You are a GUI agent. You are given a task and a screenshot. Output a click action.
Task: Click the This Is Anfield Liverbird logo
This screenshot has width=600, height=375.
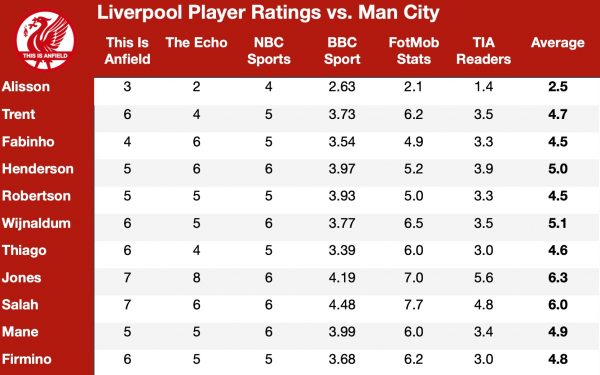(x=45, y=41)
